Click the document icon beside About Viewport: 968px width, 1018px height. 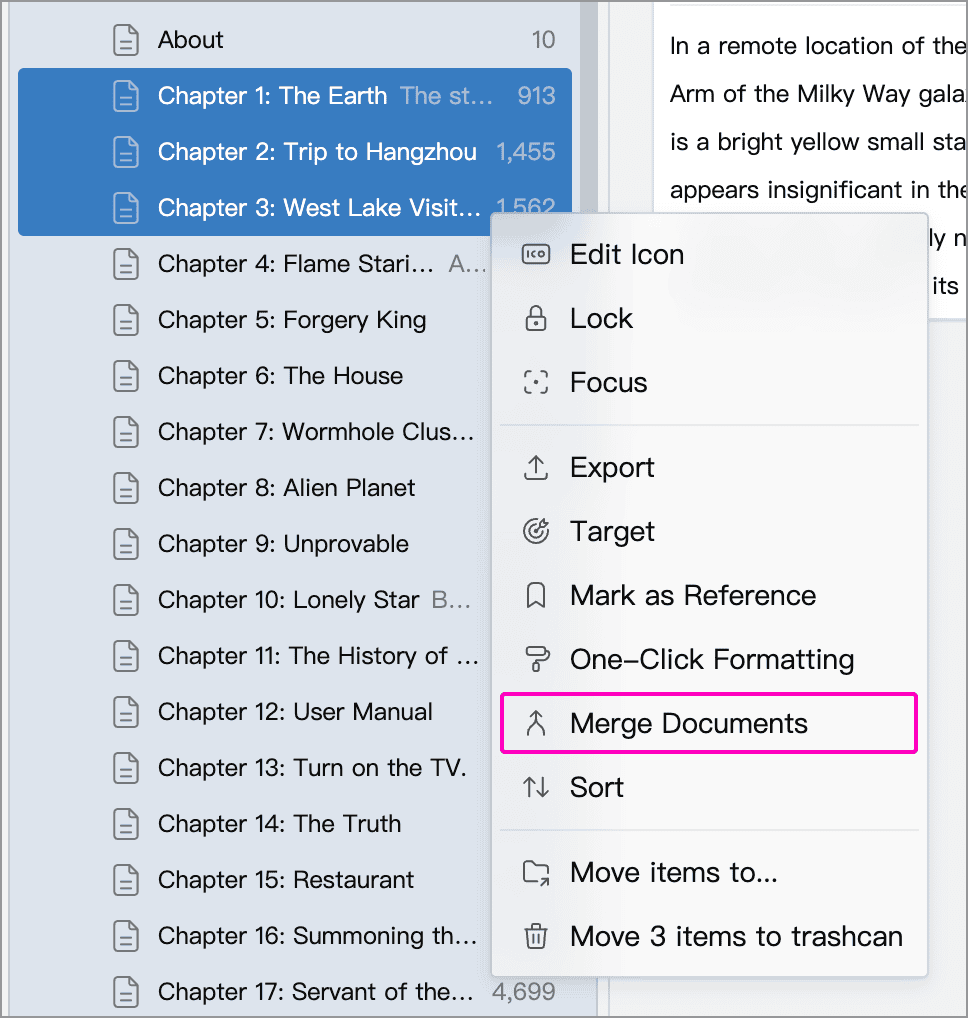(x=126, y=40)
